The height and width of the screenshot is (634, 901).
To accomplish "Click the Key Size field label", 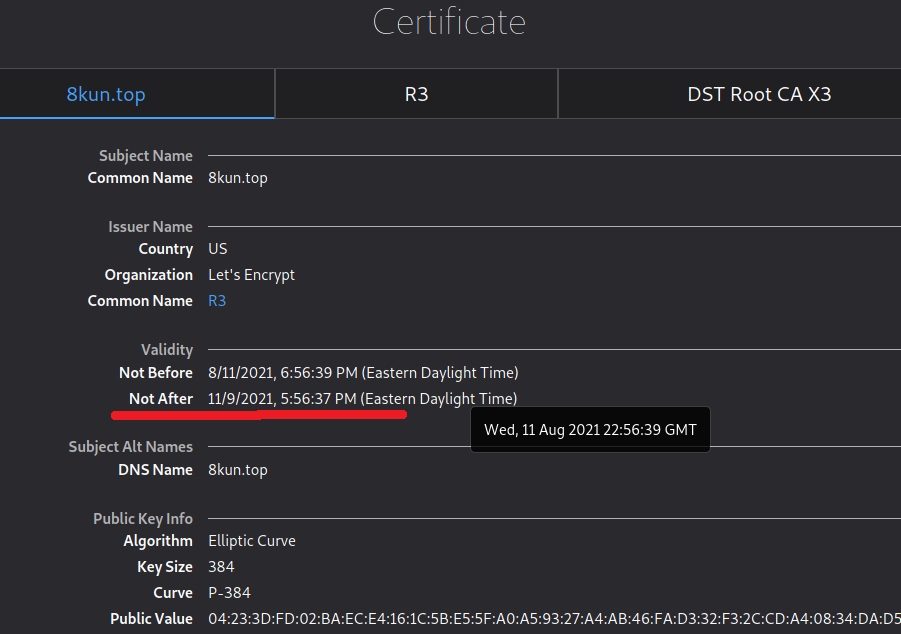I will click(165, 567).
